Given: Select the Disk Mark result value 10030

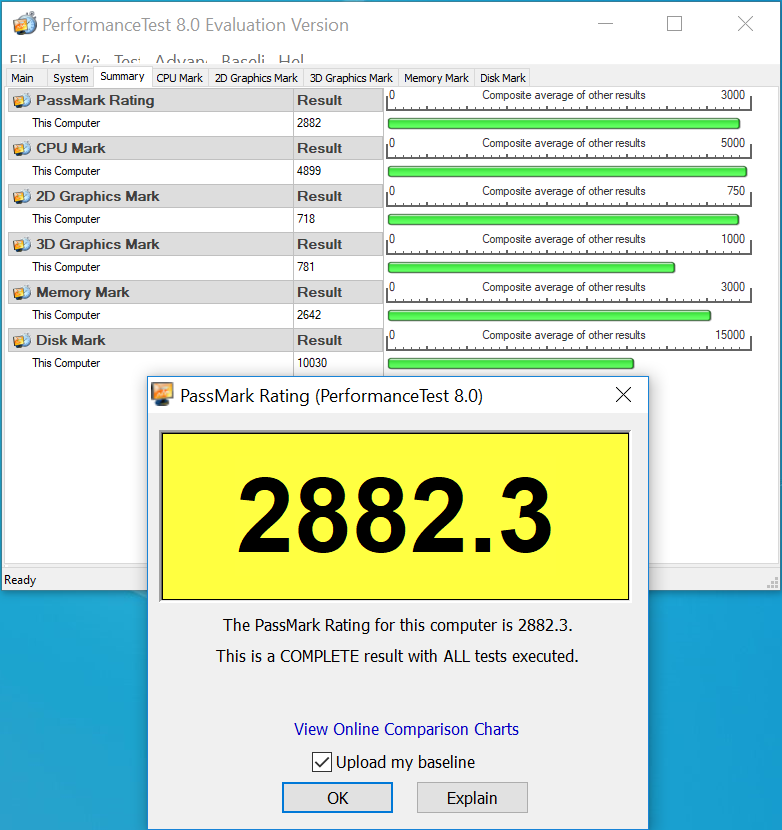Looking at the screenshot, I should click(312, 363).
